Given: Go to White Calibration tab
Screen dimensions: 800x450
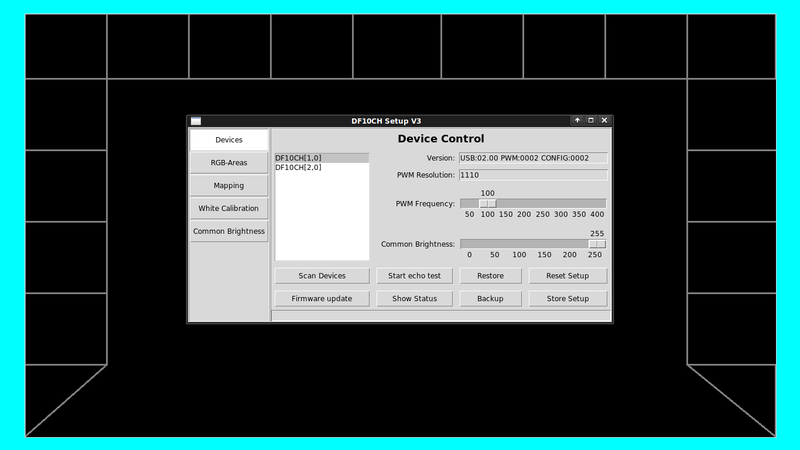Looking at the screenshot, I should pyautogui.click(x=229, y=208).
